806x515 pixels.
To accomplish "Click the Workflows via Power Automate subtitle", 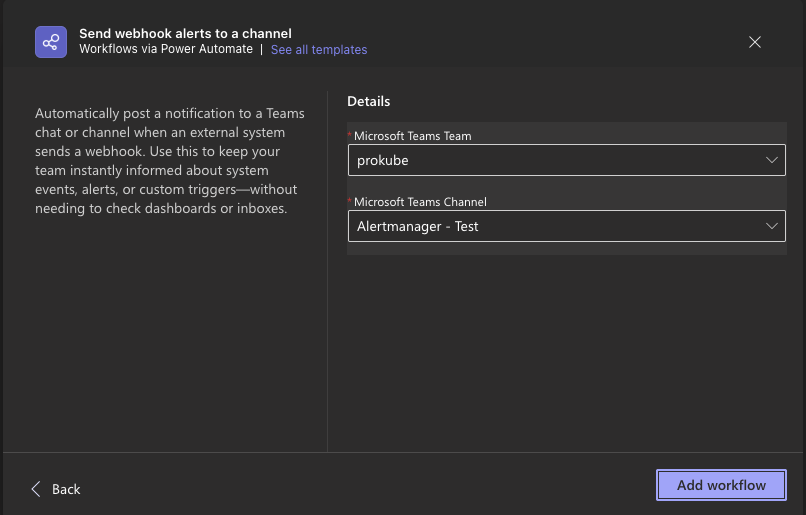I will (x=166, y=49).
